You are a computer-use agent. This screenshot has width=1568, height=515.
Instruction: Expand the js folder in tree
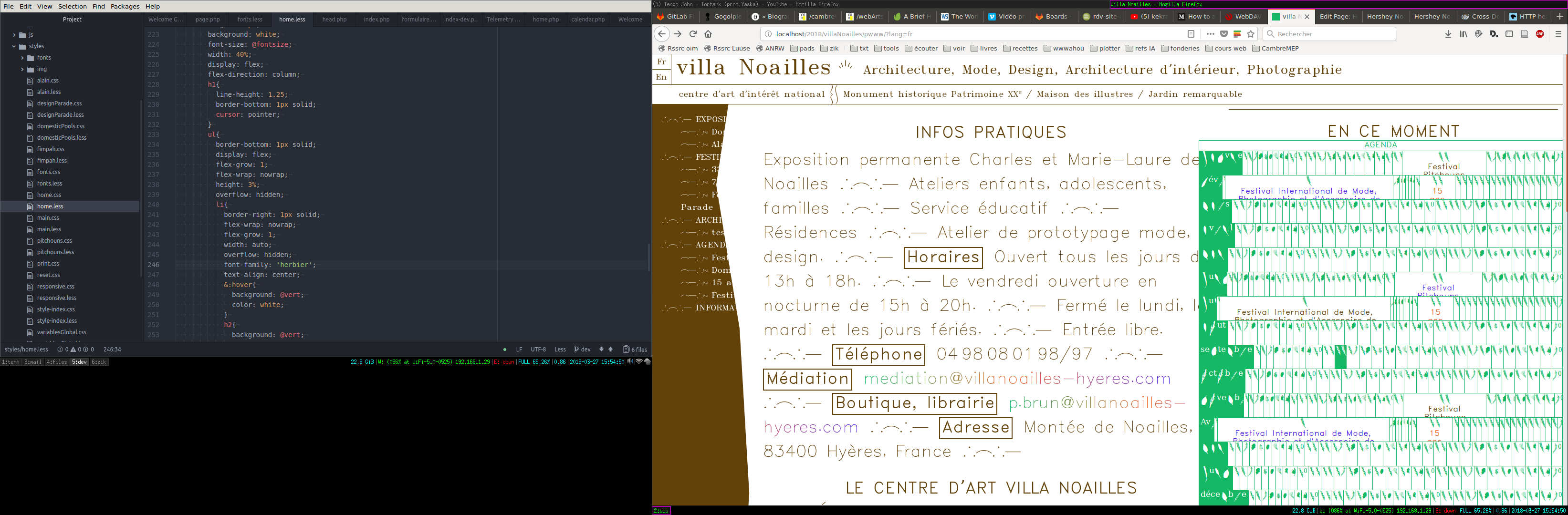point(15,35)
